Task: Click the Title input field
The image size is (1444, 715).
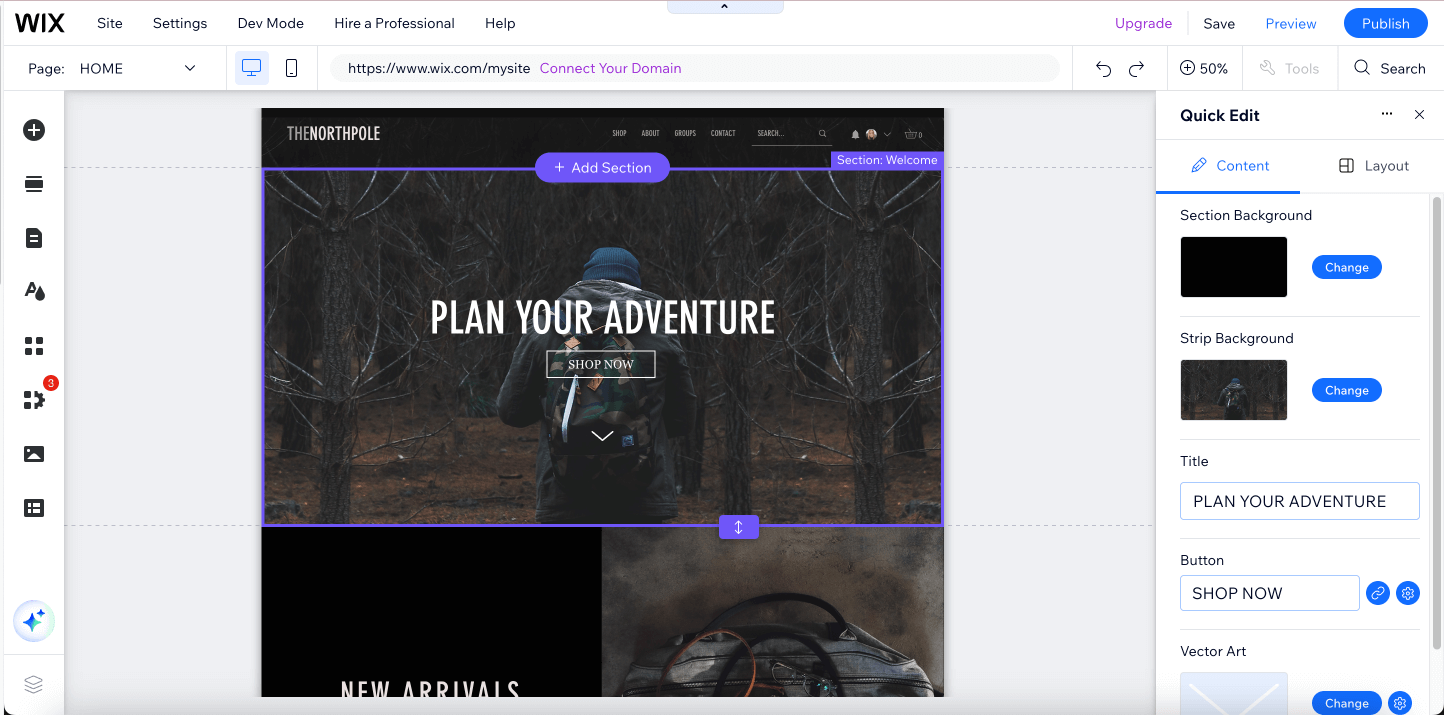Action: coord(1300,501)
